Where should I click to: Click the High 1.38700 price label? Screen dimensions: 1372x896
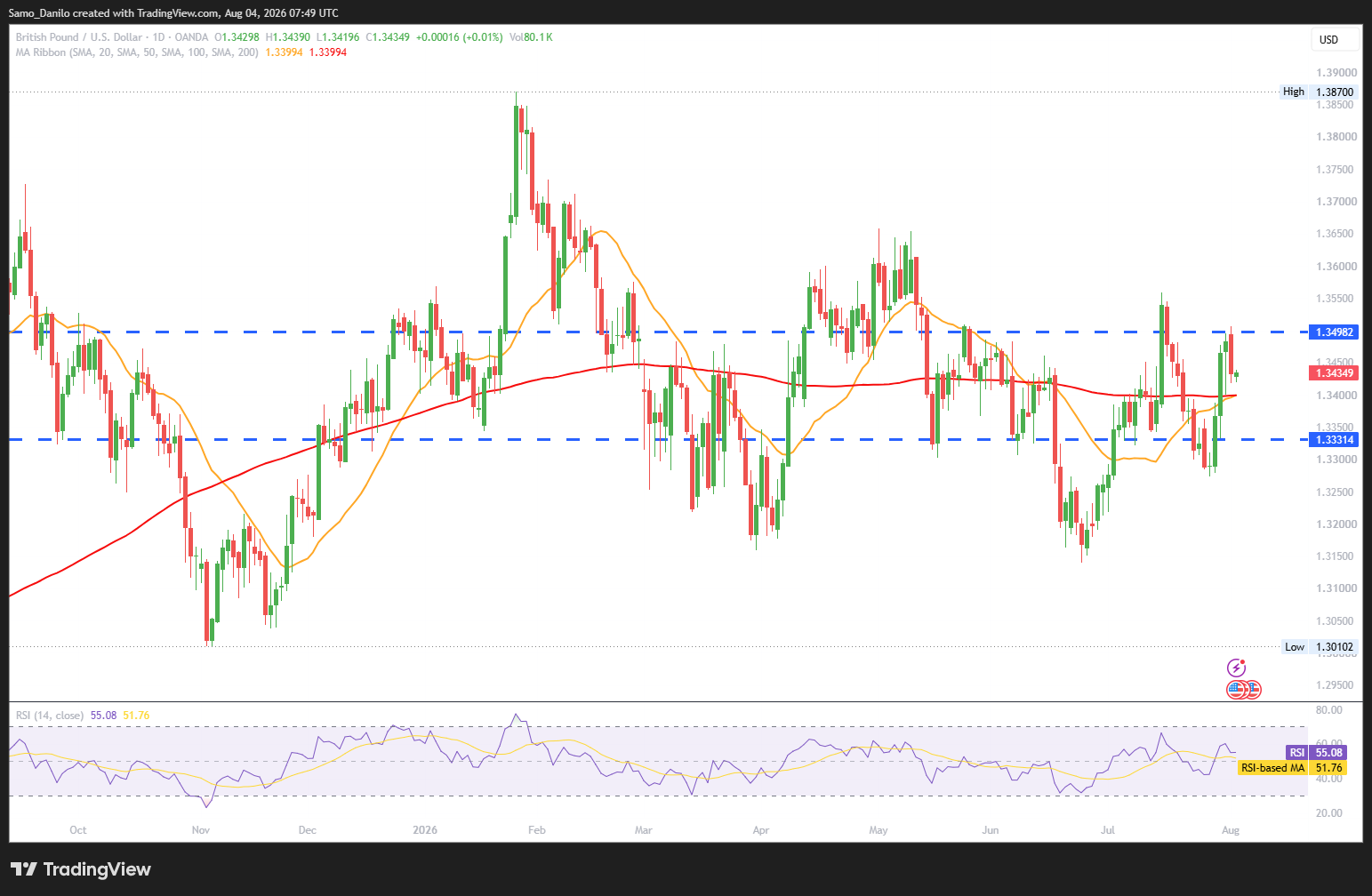pos(1319,92)
